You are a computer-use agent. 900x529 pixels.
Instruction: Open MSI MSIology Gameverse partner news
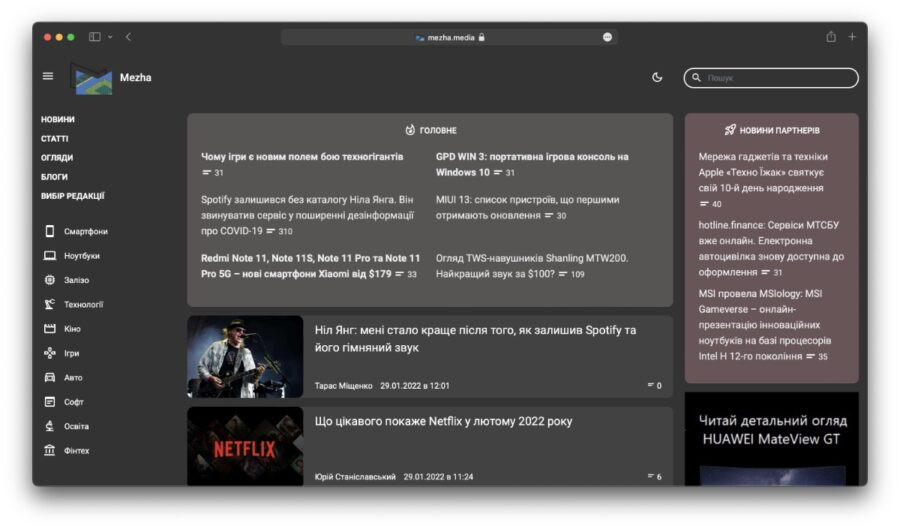click(765, 325)
